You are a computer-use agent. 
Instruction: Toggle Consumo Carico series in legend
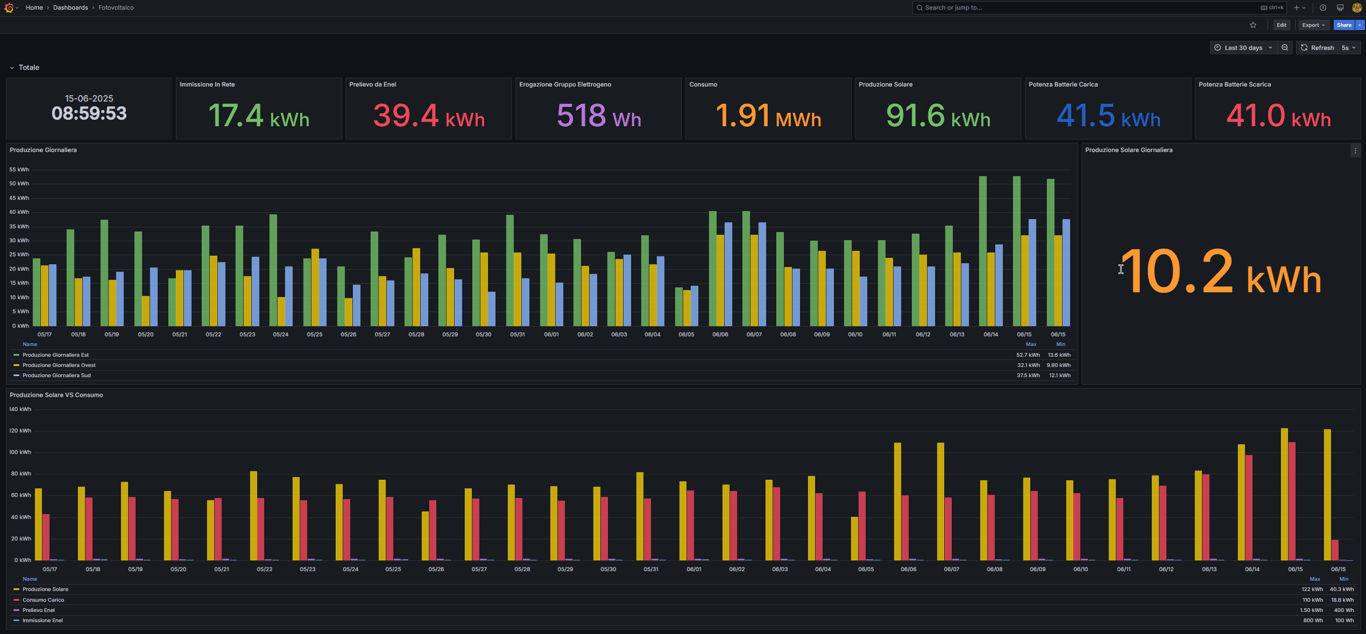(x=43, y=600)
